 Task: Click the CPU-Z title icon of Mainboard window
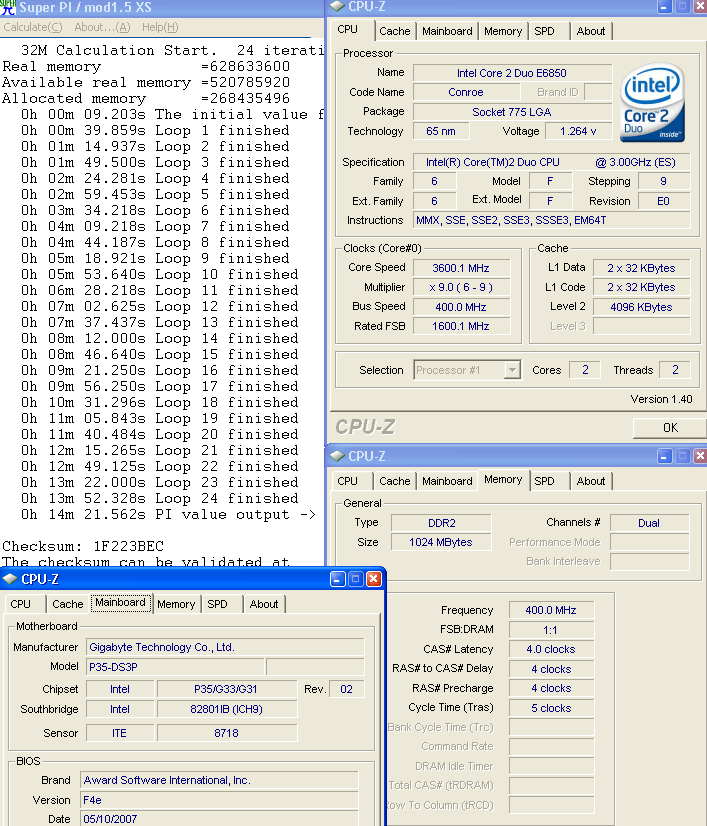(9, 579)
